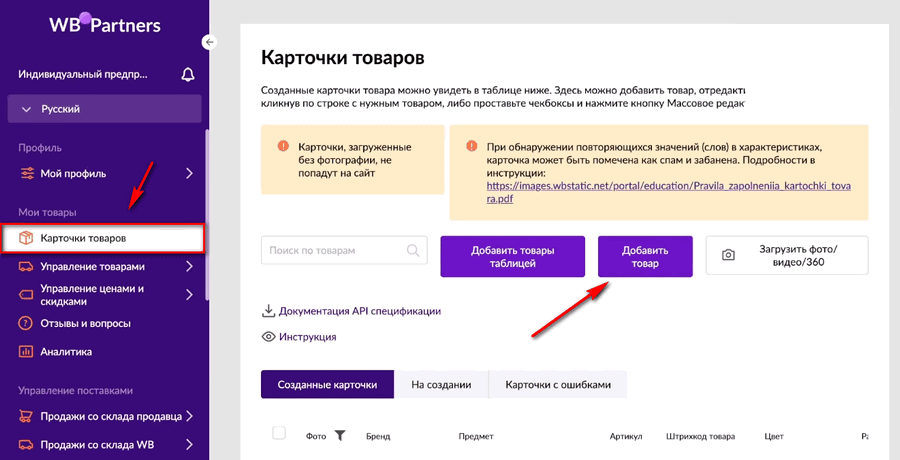Click the Отзывы и вопросы question icon
This screenshot has width=900, height=460.
26,324
